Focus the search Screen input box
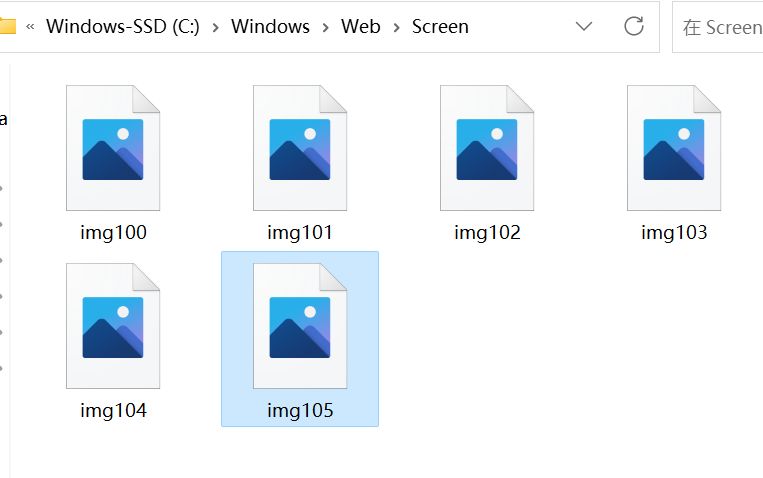Viewport: 763px width, 478px height. 717,27
